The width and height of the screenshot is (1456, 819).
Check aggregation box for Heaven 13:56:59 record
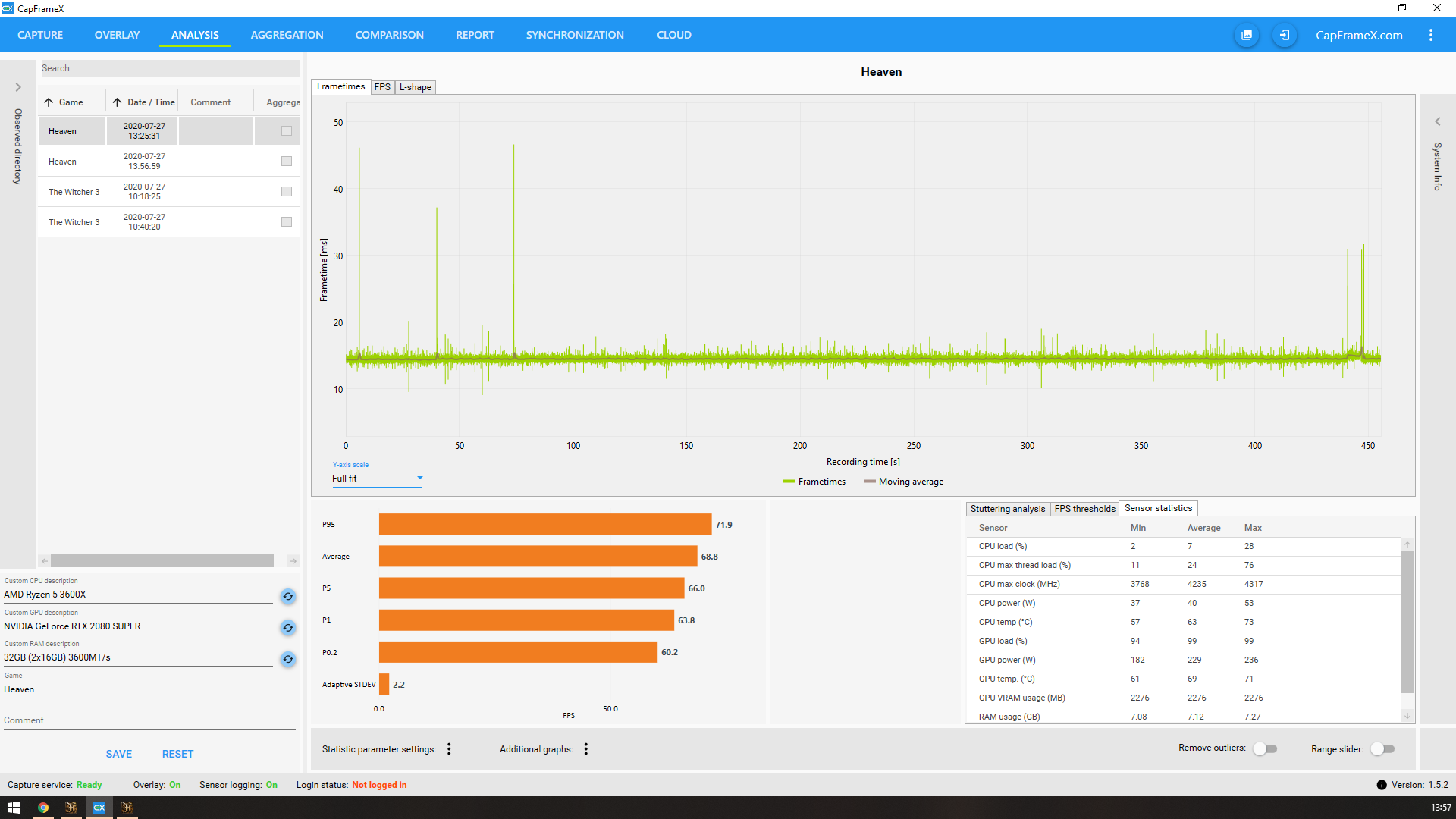point(286,161)
